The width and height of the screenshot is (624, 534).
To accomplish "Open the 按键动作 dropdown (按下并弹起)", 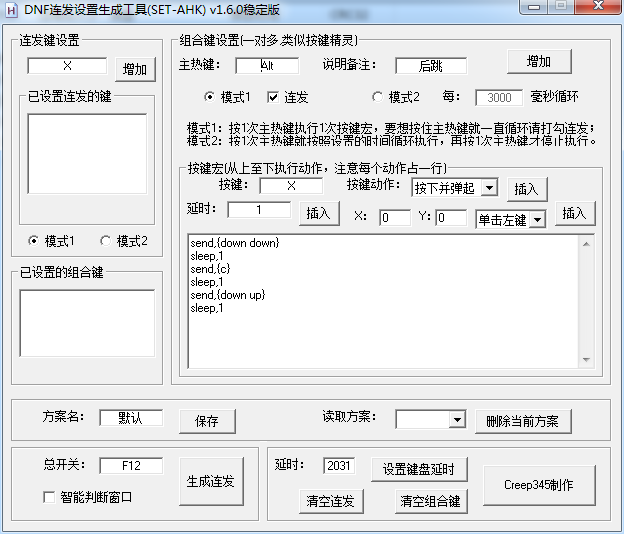I will [x=489, y=187].
